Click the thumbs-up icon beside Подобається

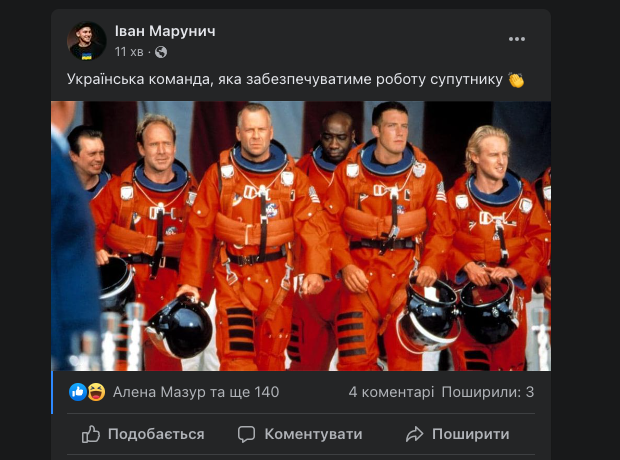point(91,434)
